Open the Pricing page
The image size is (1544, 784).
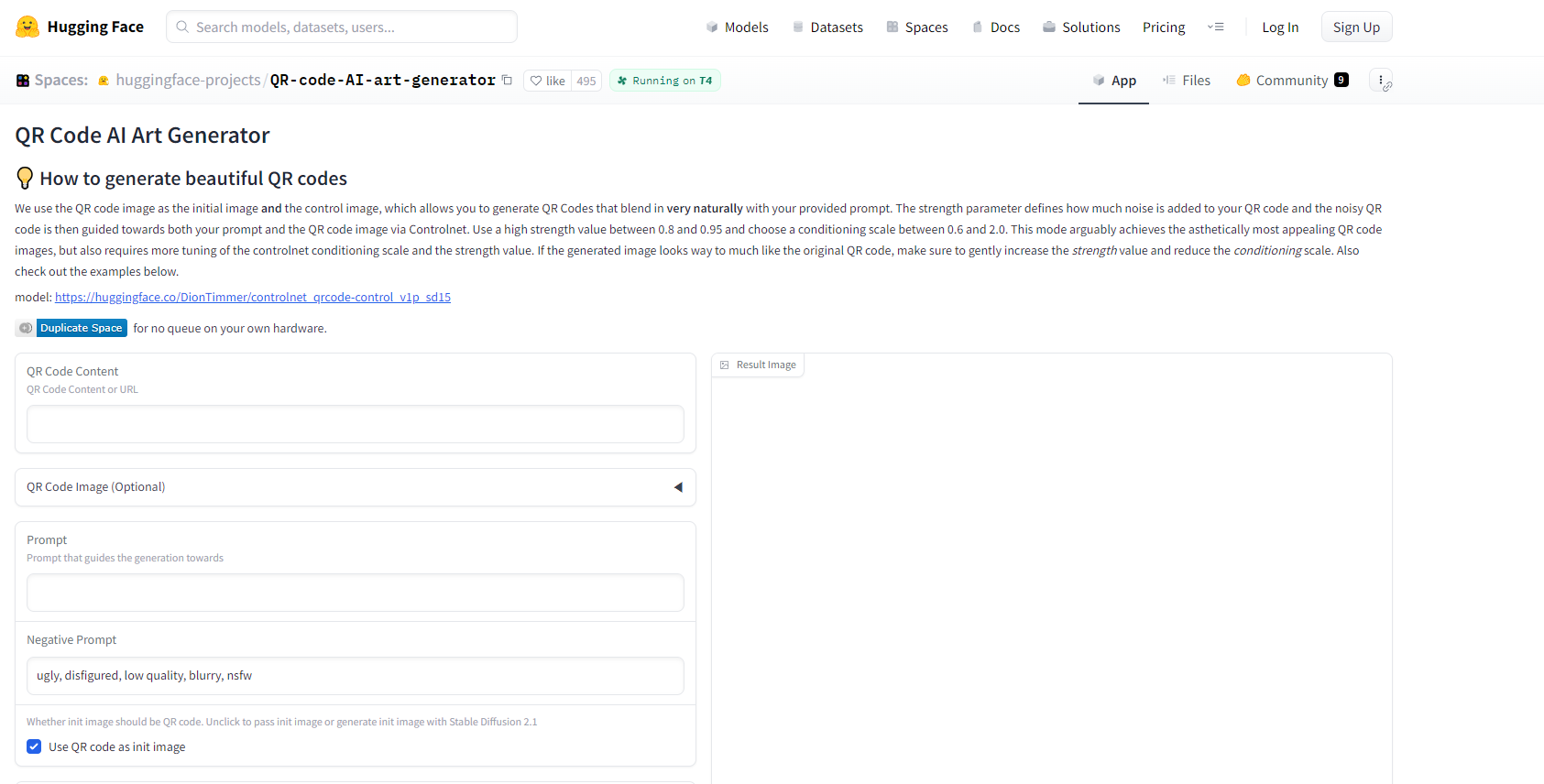[1164, 27]
